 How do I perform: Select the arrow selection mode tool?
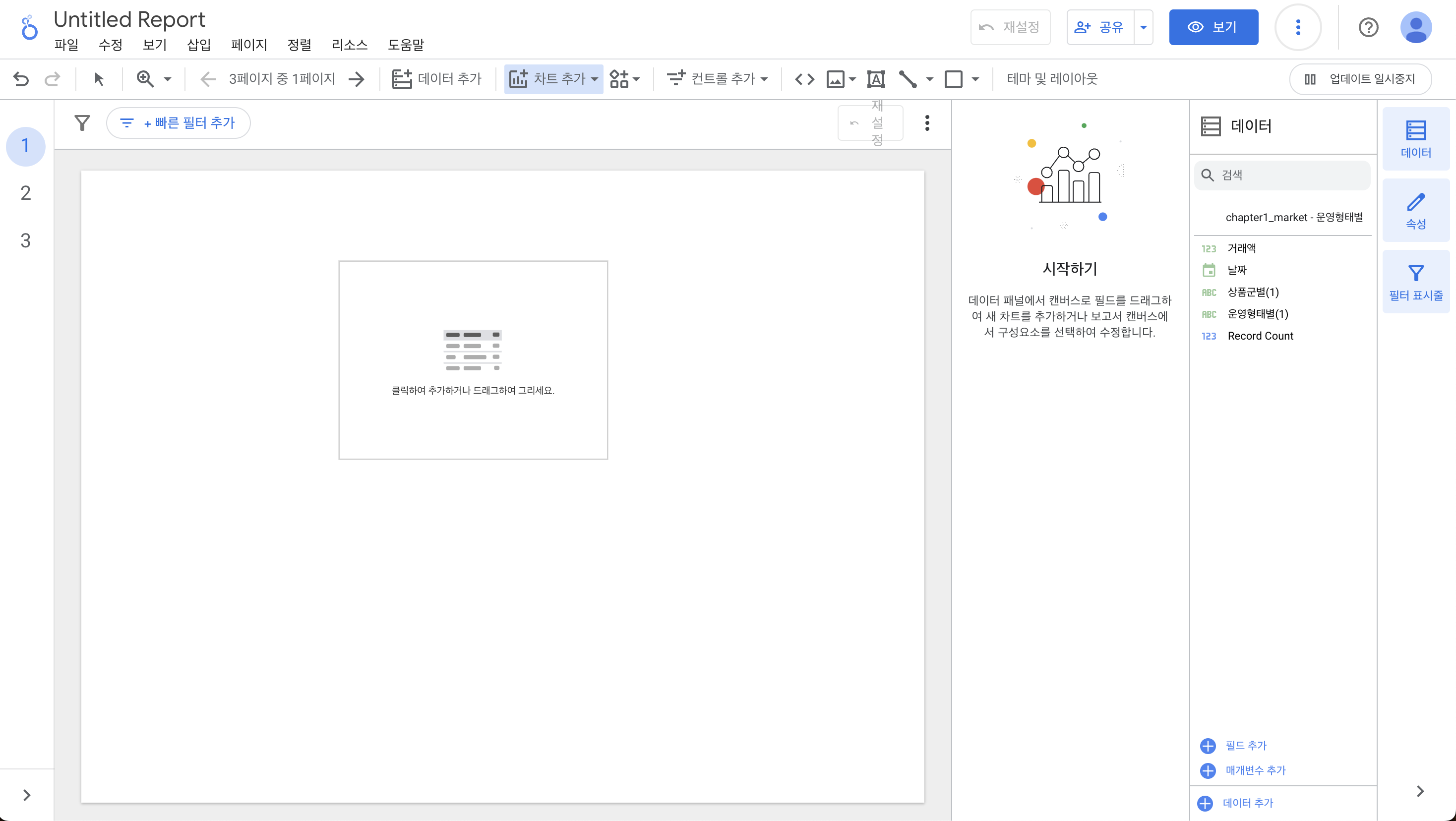coord(99,79)
